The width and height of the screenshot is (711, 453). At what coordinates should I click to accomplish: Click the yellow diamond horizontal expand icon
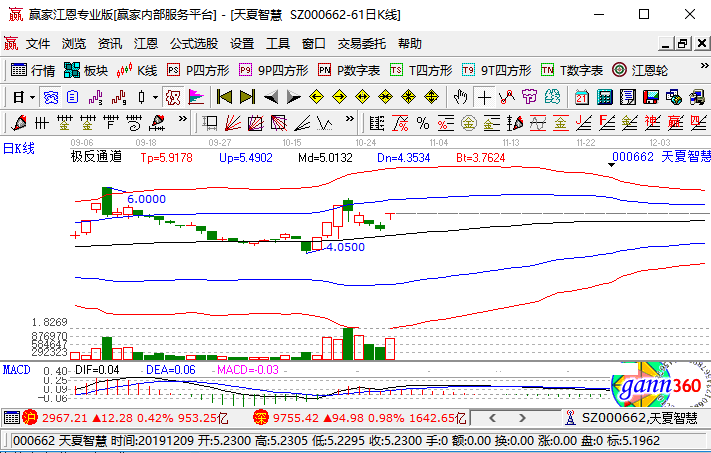coord(362,97)
